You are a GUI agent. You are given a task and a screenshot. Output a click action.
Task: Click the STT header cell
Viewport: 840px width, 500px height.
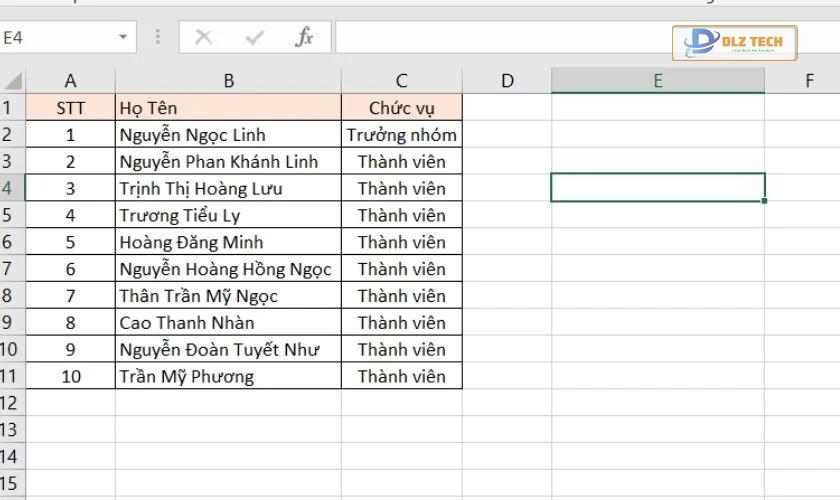[70, 107]
